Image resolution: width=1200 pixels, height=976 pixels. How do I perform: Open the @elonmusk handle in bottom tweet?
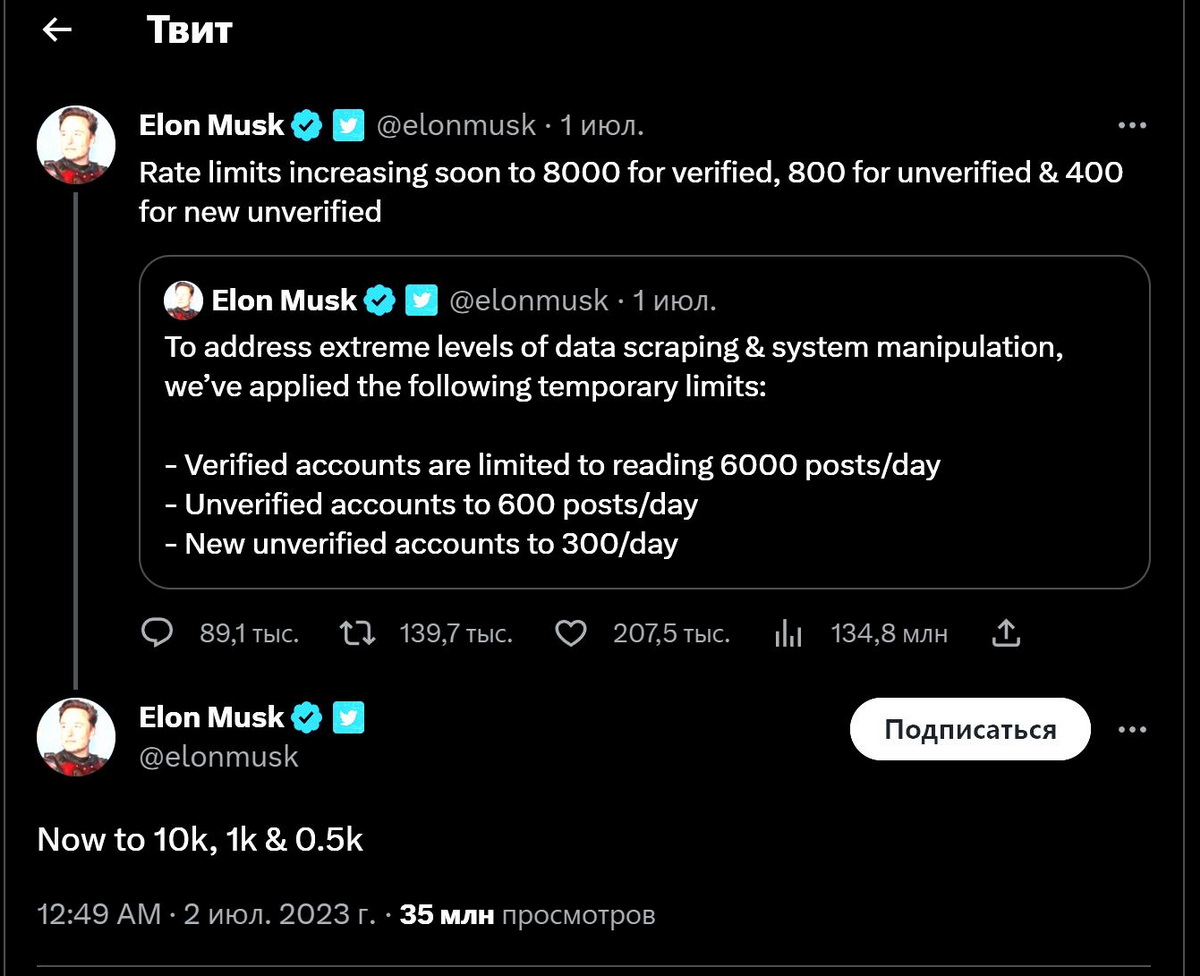pos(218,756)
